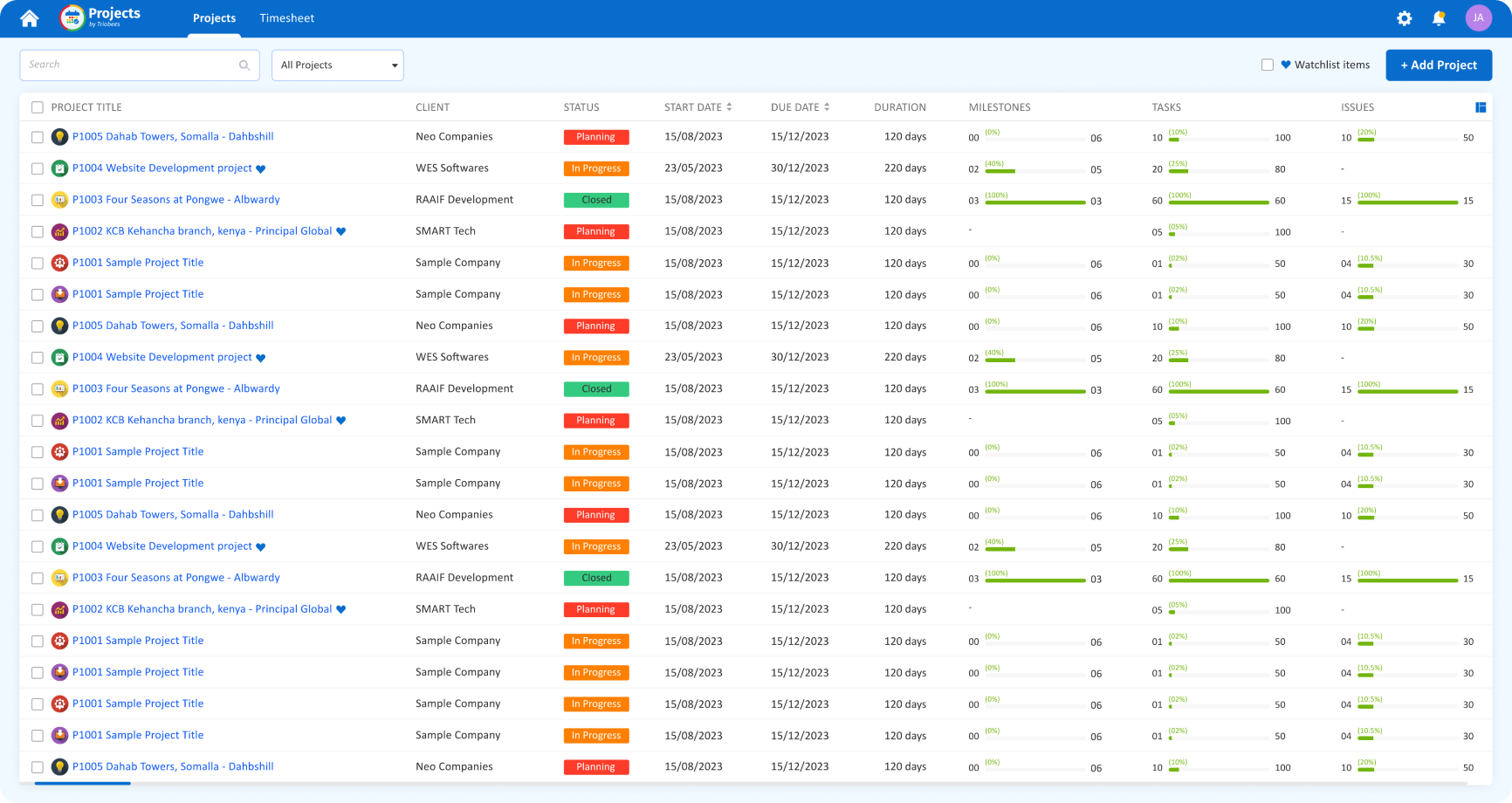Image resolution: width=1512 pixels, height=803 pixels.
Task: Check the select-all checkbox in the table header
Action: [38, 107]
